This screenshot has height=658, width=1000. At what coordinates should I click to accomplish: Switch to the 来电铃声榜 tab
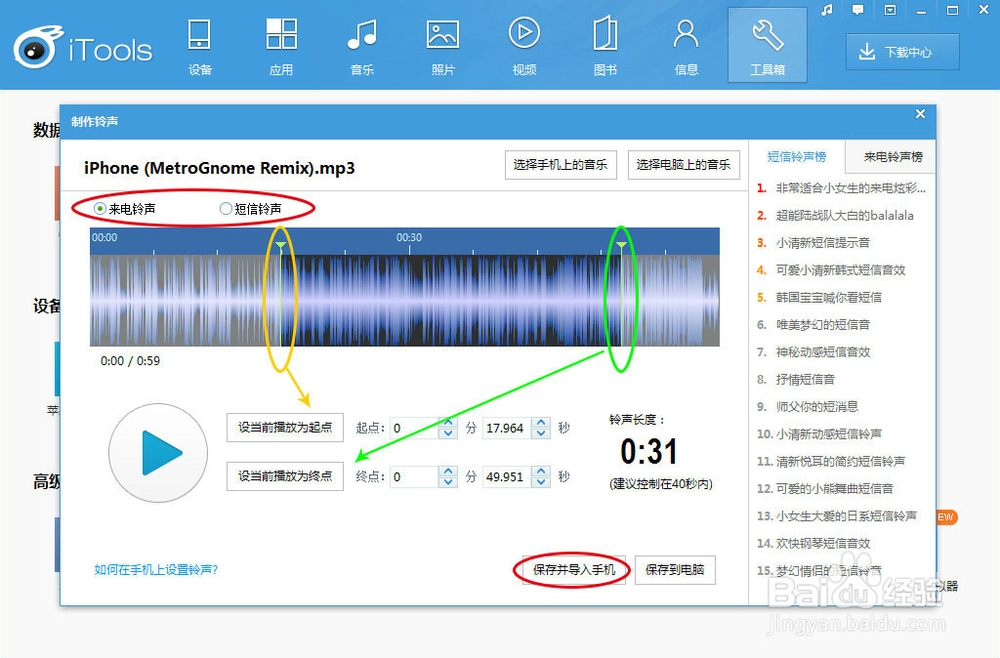click(893, 157)
